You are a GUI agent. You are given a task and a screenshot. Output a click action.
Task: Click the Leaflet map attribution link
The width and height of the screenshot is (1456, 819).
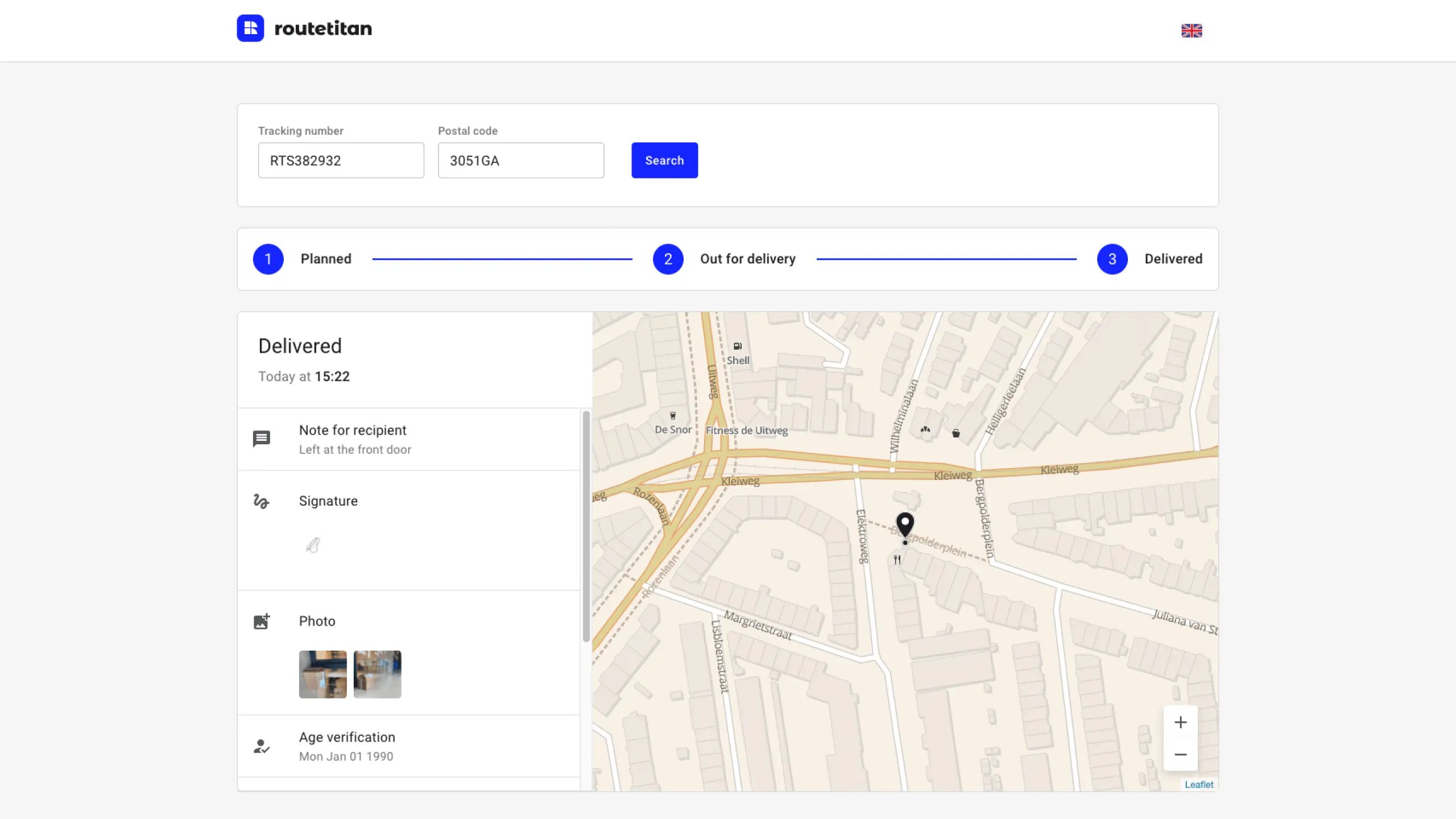click(1198, 784)
